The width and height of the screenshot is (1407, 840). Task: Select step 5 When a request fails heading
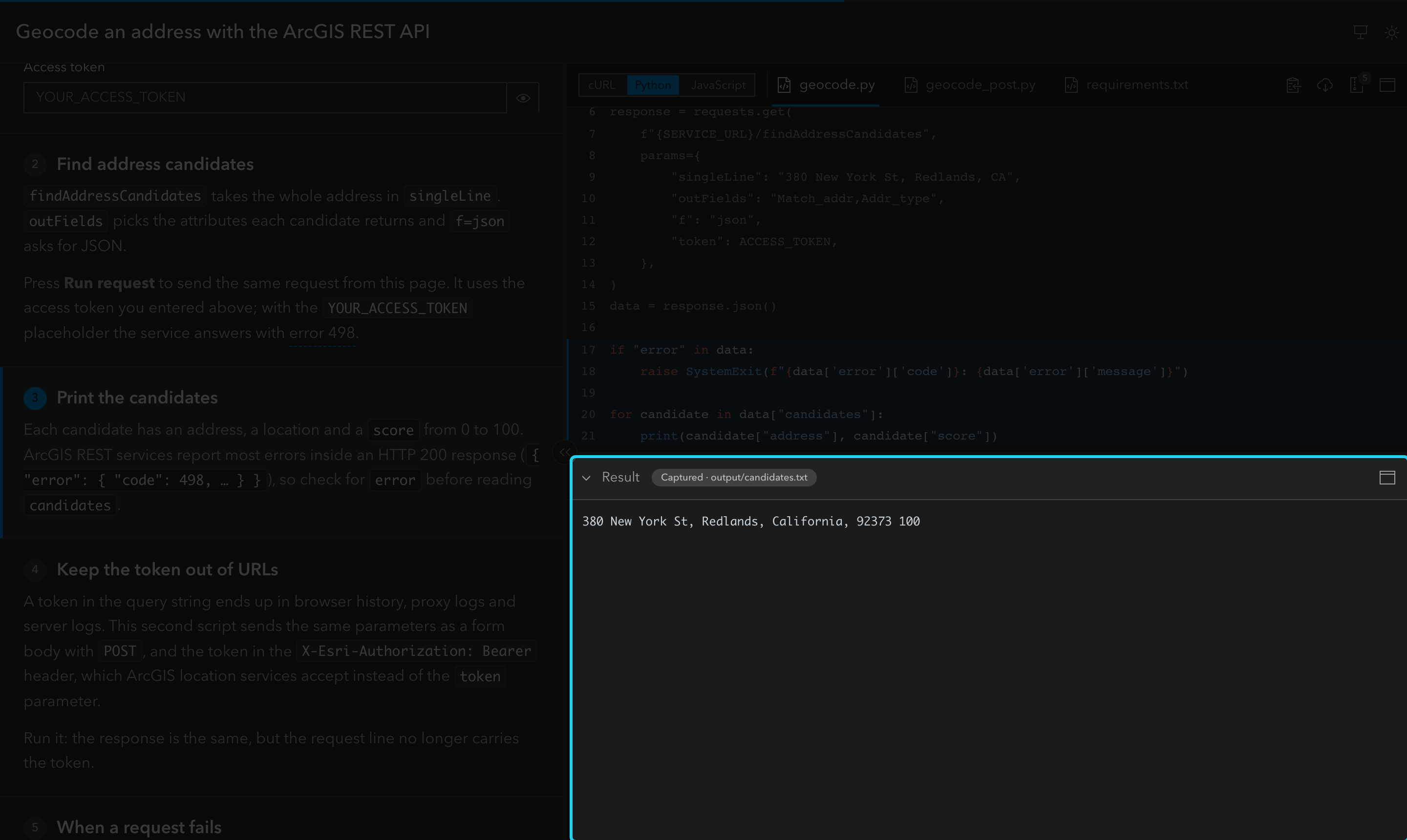click(x=139, y=828)
